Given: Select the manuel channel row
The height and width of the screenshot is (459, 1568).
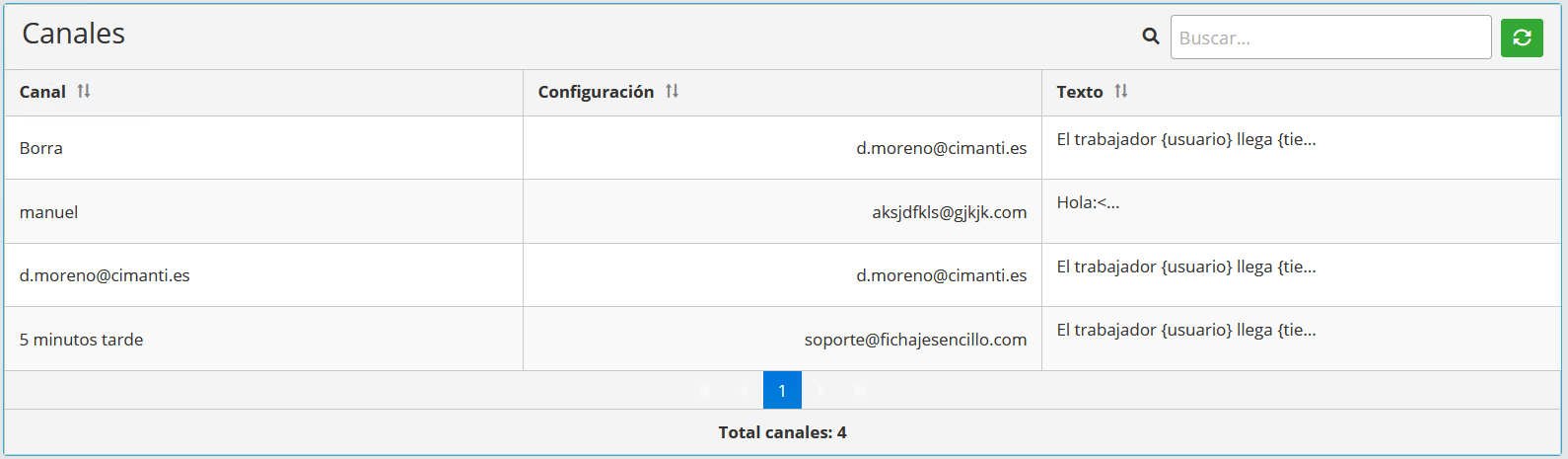Looking at the screenshot, I should coord(49,212).
